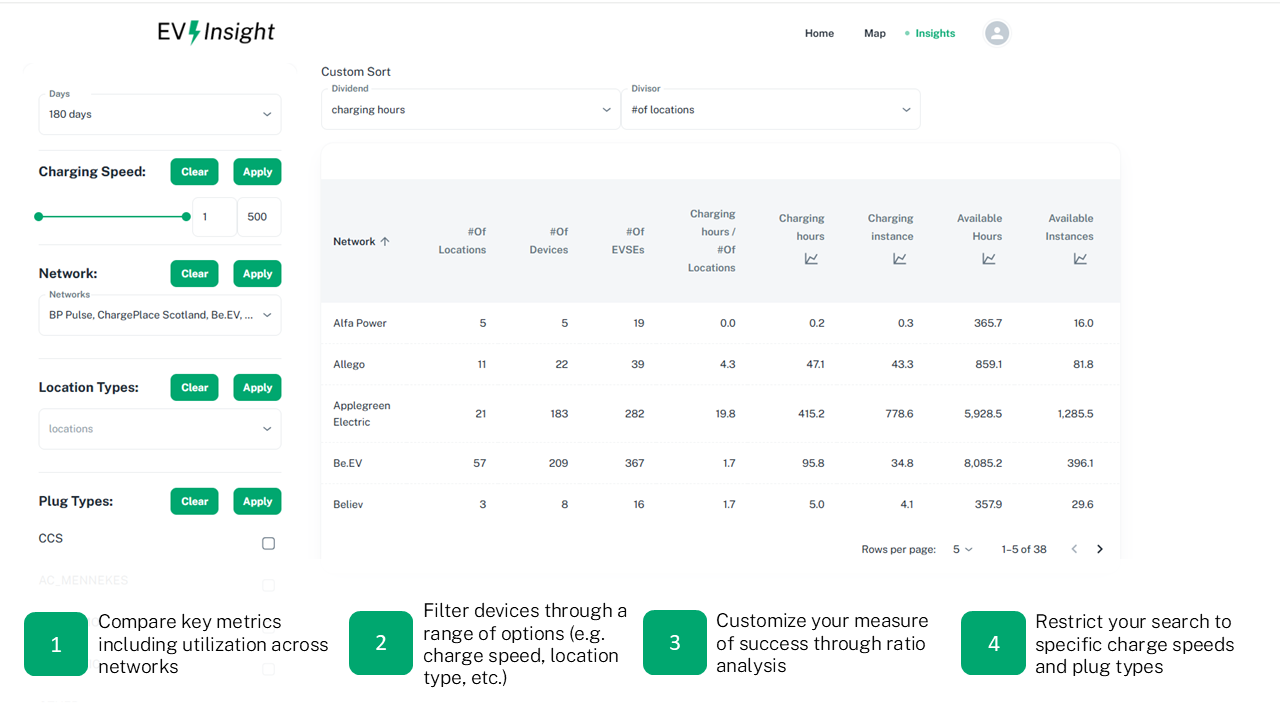The height and width of the screenshot is (720, 1280).
Task: Open the Charging hours chart icon
Action: 811,259
